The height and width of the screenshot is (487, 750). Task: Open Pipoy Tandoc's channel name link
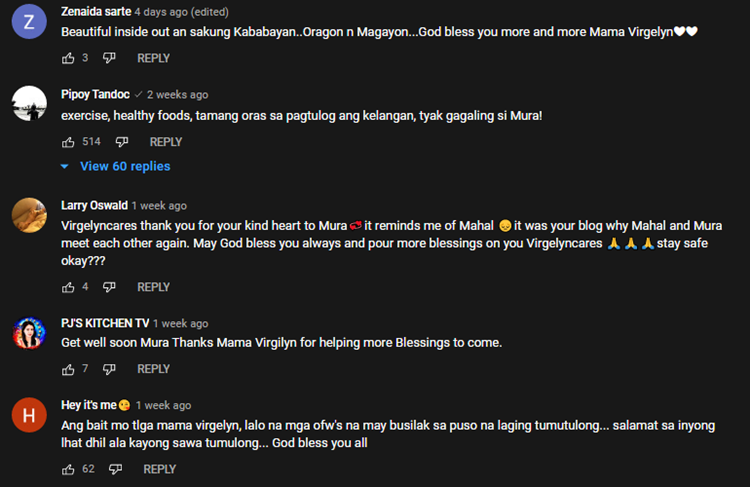95,94
